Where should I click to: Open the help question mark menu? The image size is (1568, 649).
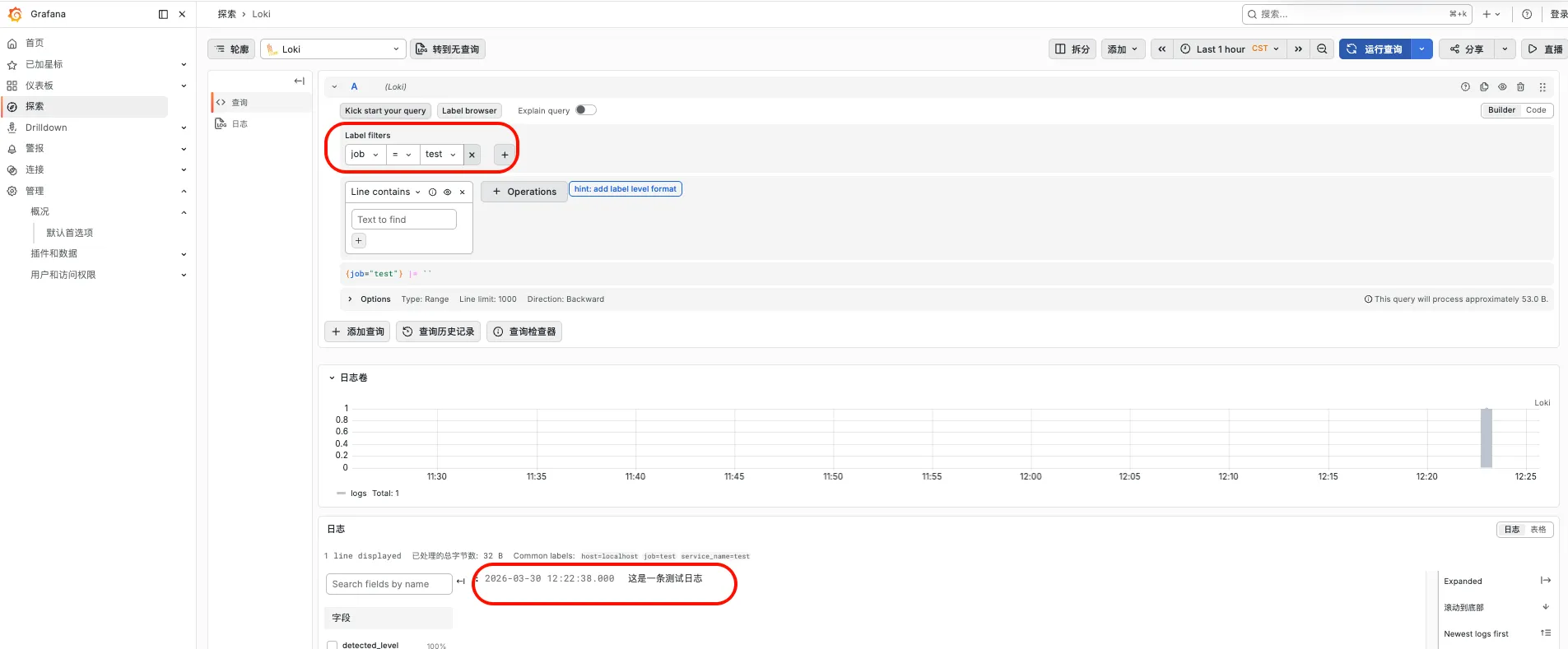(x=1527, y=14)
